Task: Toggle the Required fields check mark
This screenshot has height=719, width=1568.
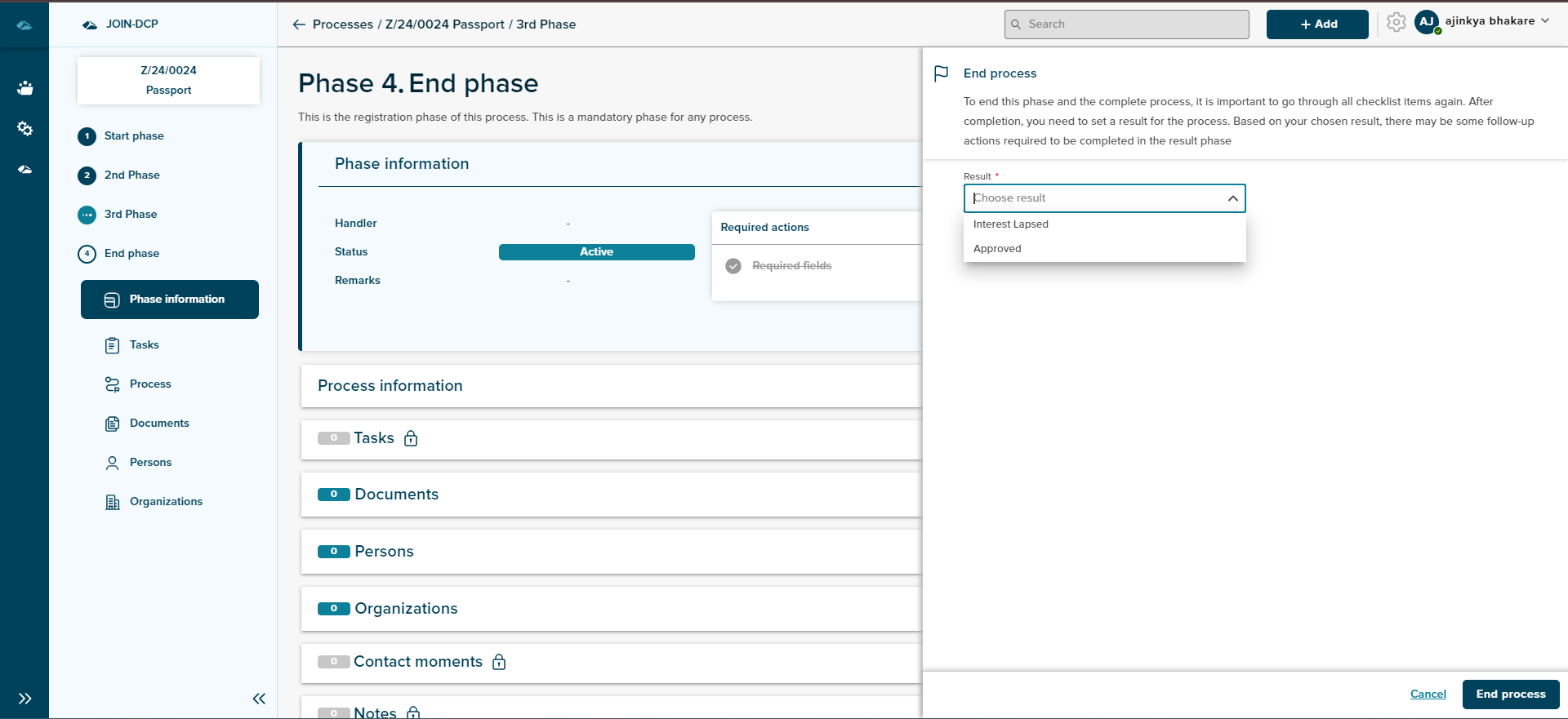Action: pyautogui.click(x=733, y=266)
